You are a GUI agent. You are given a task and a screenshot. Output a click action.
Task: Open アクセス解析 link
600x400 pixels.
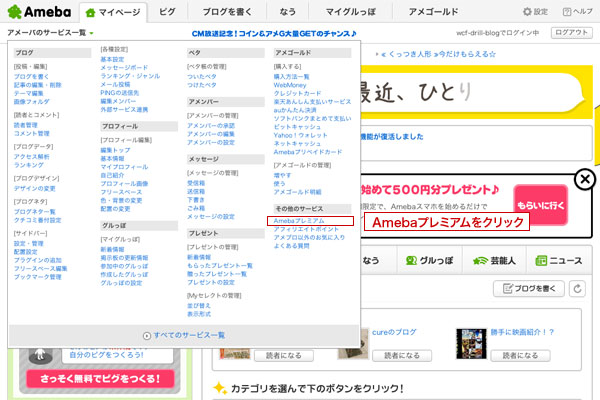[x=32, y=157]
